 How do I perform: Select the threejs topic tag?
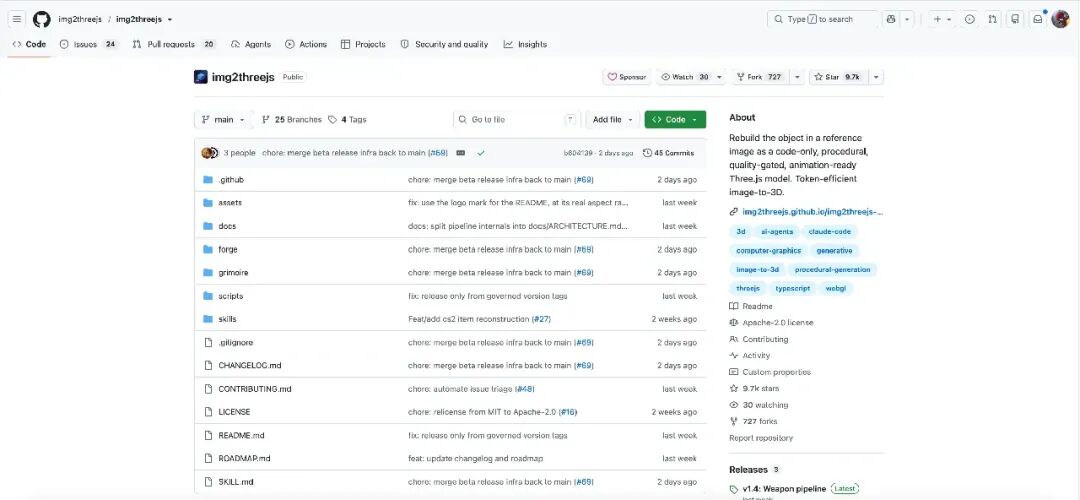point(747,289)
